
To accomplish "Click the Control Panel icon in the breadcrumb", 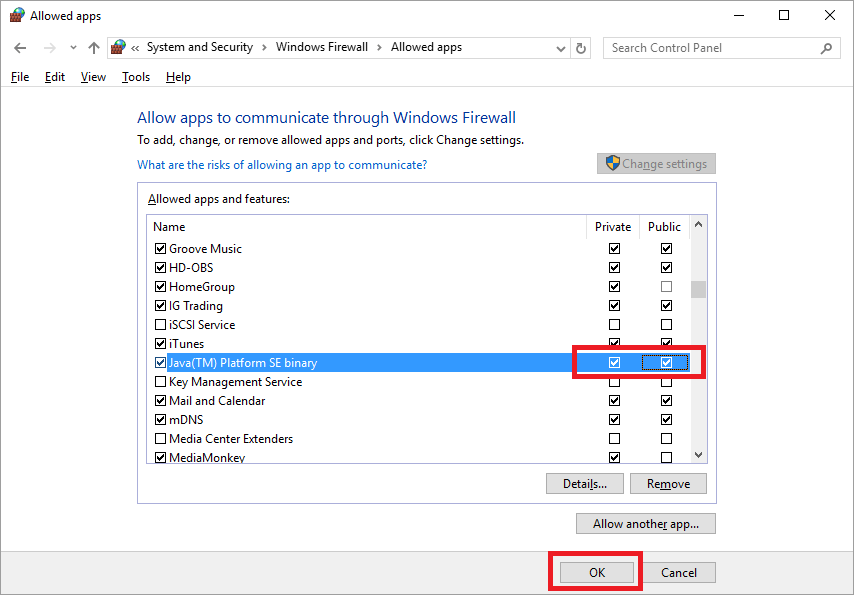I will point(117,47).
